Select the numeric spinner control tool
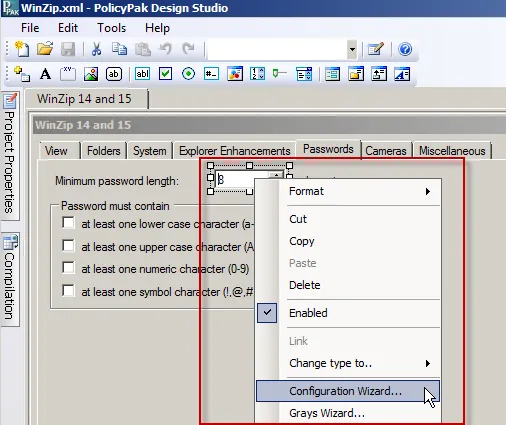Viewport: 506px width, 425px height. click(257, 74)
